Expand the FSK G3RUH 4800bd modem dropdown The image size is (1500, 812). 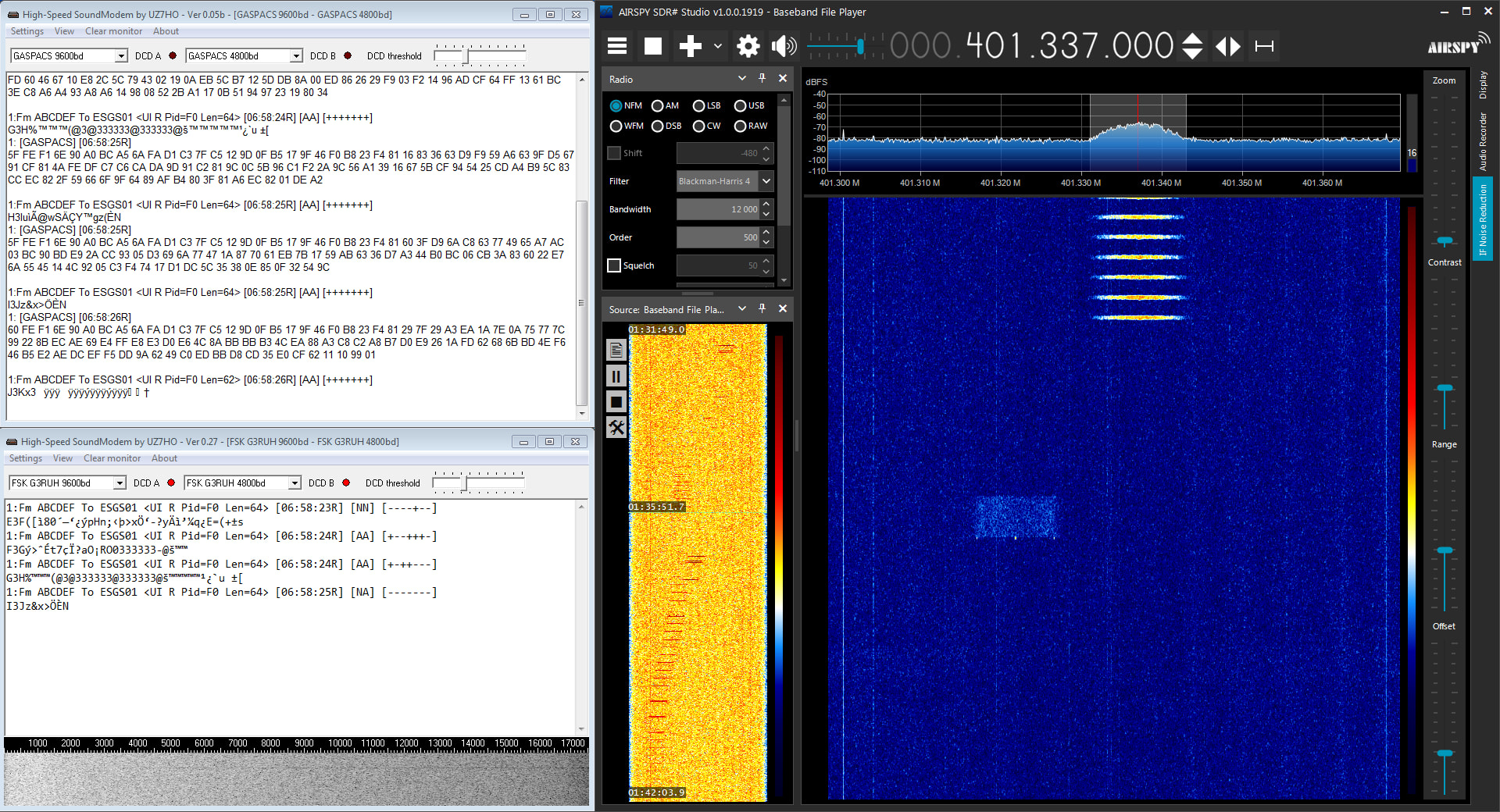click(x=295, y=483)
